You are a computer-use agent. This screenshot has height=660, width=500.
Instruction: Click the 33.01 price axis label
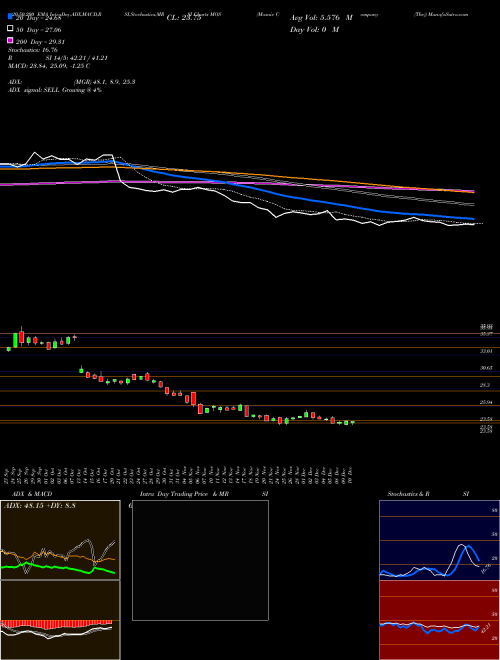click(486, 351)
